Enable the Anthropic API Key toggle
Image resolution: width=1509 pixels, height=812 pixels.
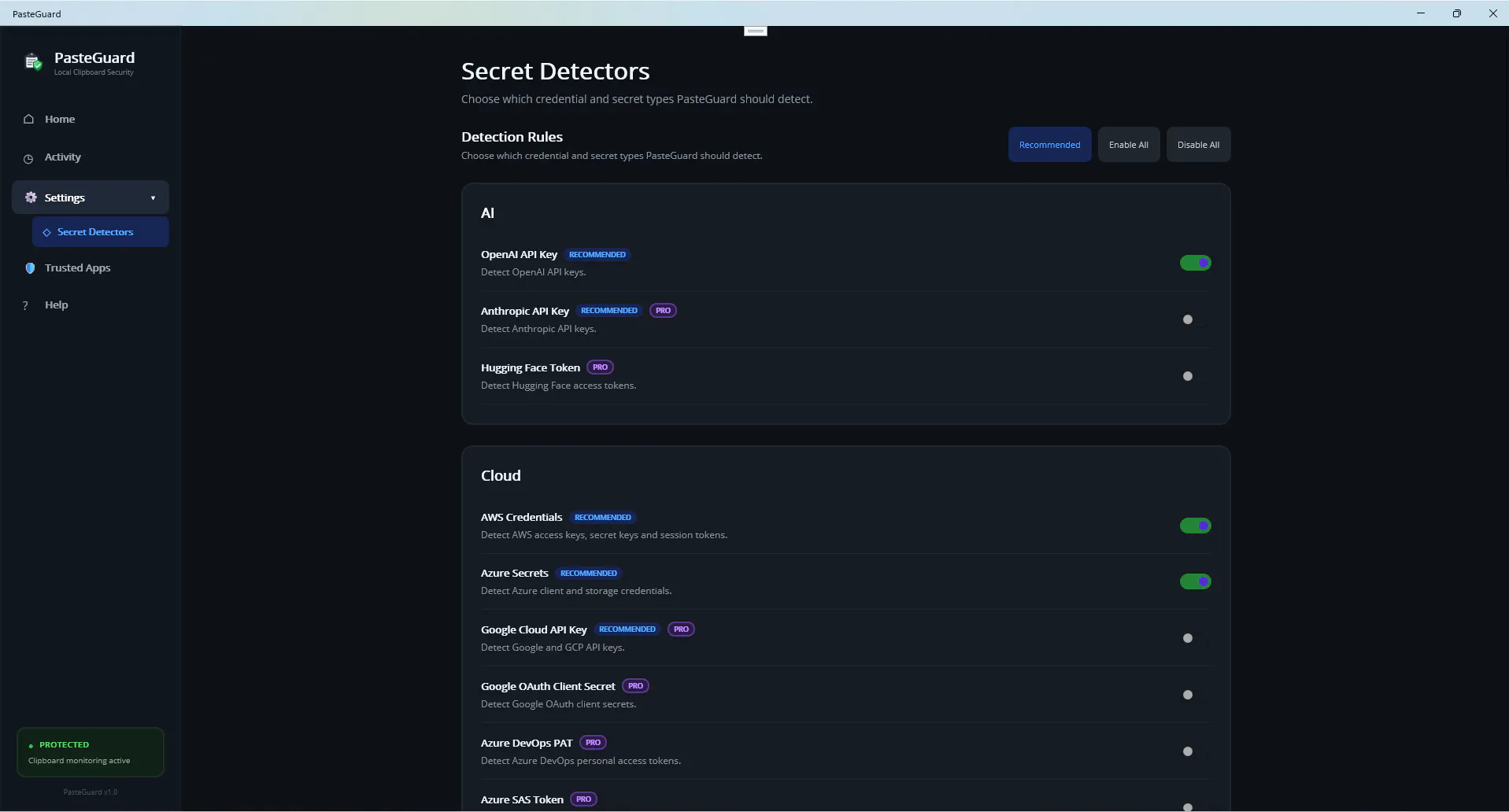click(1195, 319)
